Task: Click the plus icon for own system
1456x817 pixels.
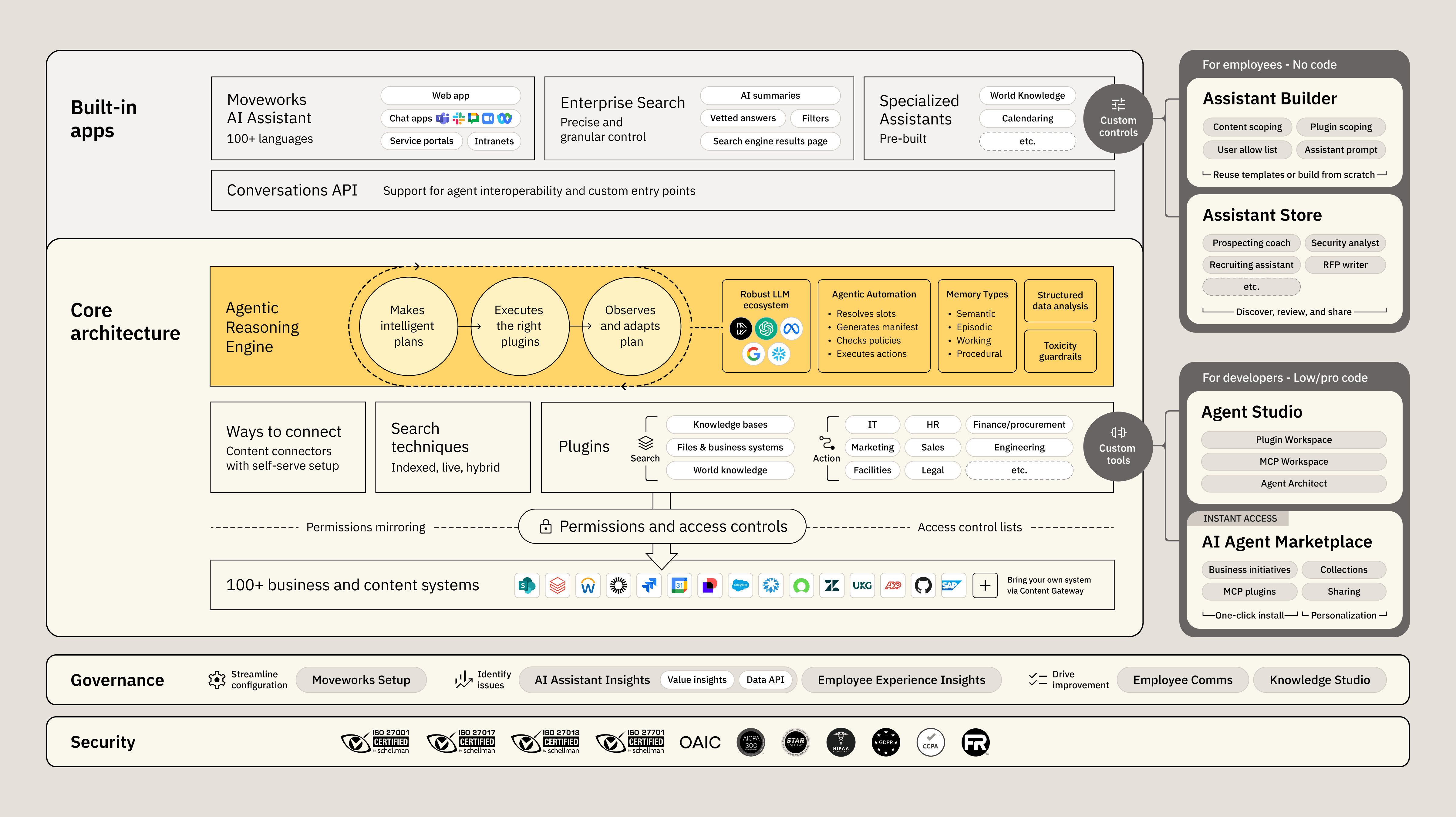Action: click(x=985, y=585)
